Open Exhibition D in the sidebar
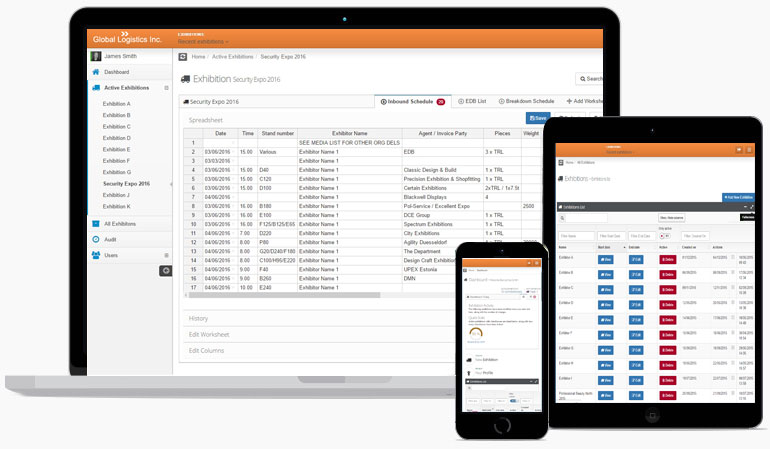The image size is (770, 449). [116, 138]
